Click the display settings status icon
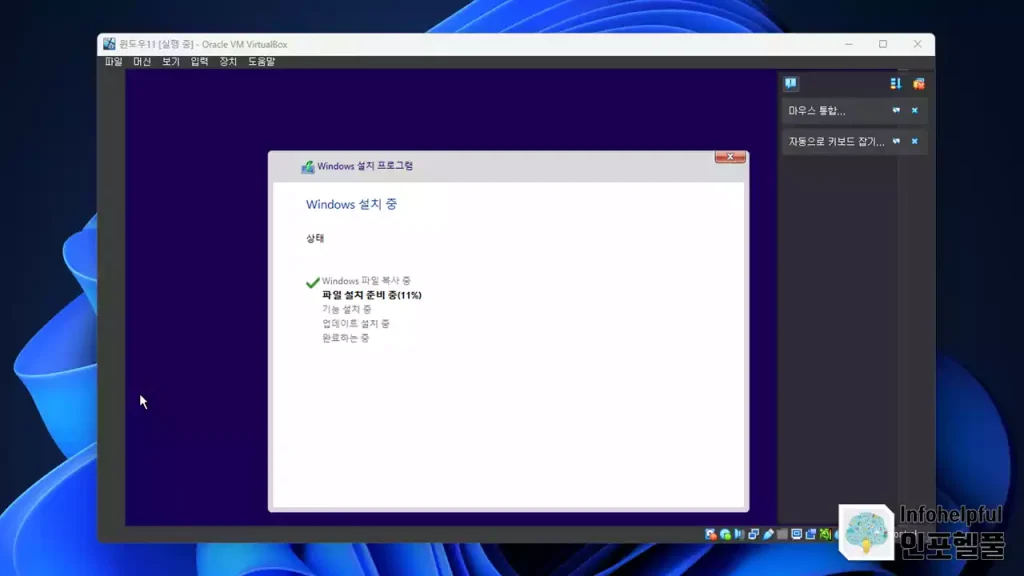The image size is (1024, 576). pos(797,534)
